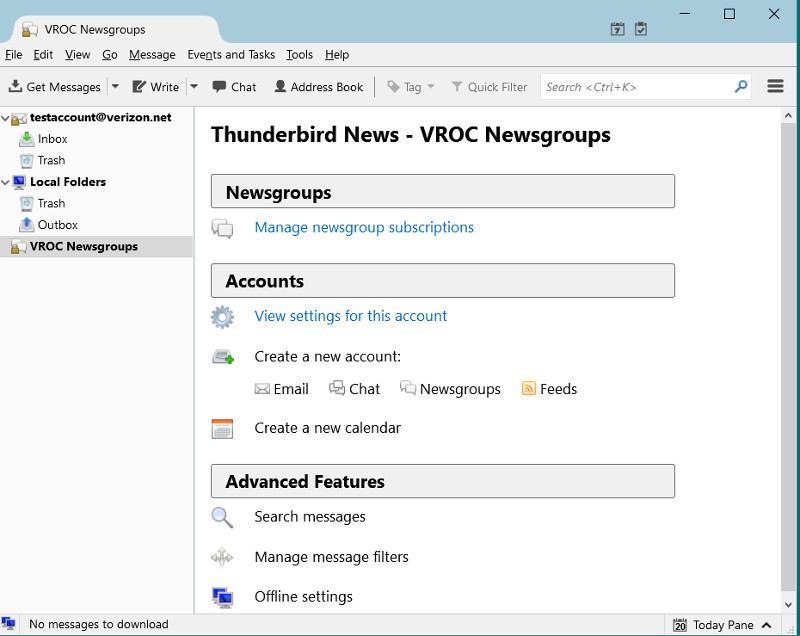Click the Offline settings computers icon
Image resolution: width=800 pixels, height=636 pixels.
click(222, 597)
